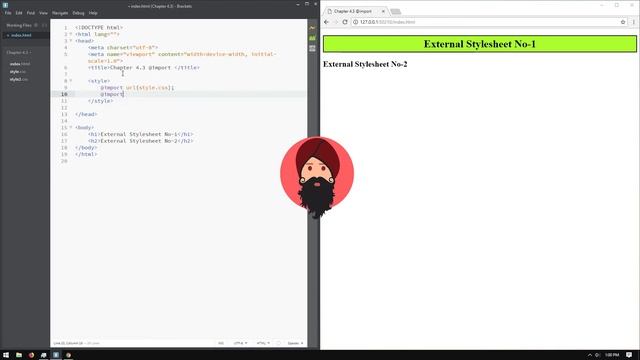Click the External Stylesheet No-1 heading in Chrome
The height and width of the screenshot is (360, 640).
pyautogui.click(x=480, y=44)
